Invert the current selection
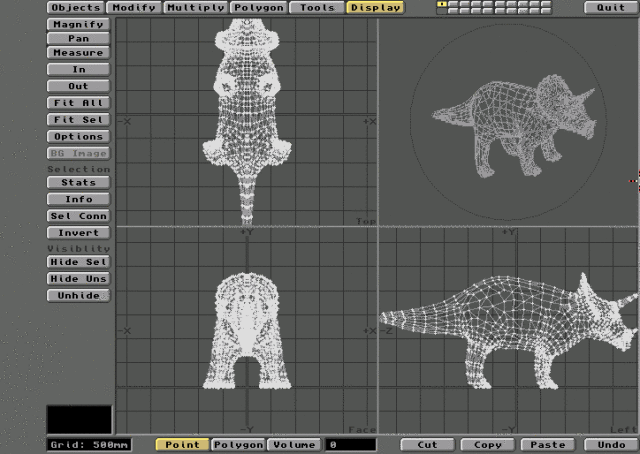This screenshot has height=454, width=640. [79, 233]
